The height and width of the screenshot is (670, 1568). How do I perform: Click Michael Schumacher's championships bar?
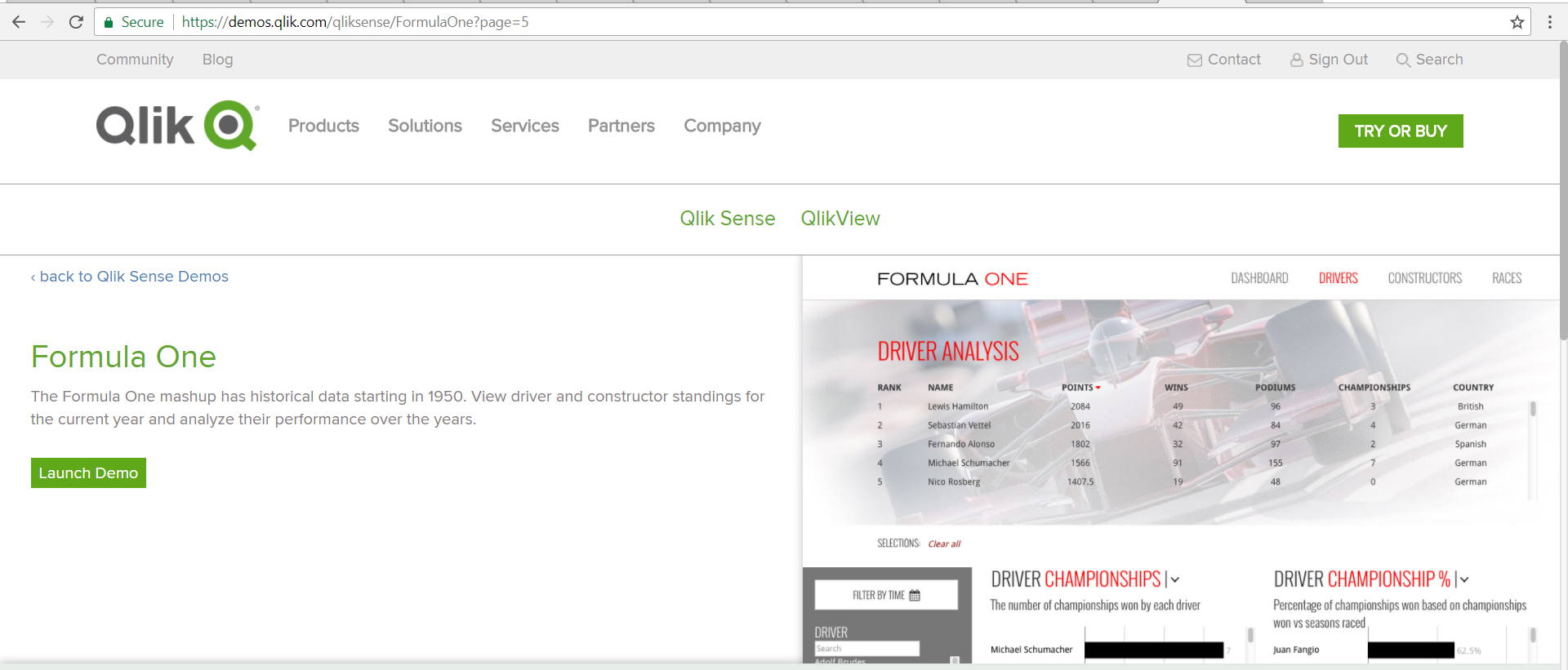point(1154,650)
